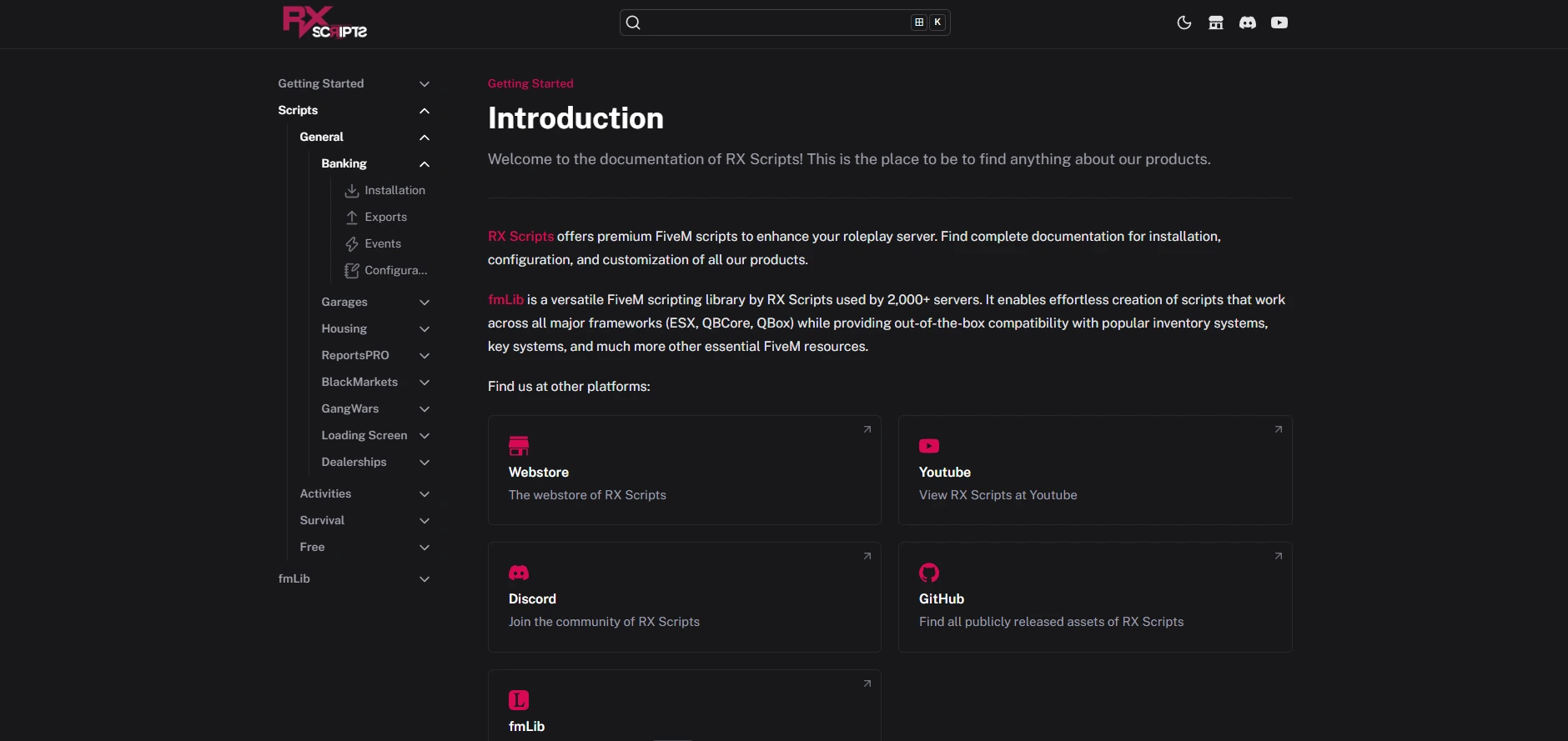Viewport: 1568px width, 741px height.
Task: Expand the fmLib sidebar chevron
Action: [425, 579]
